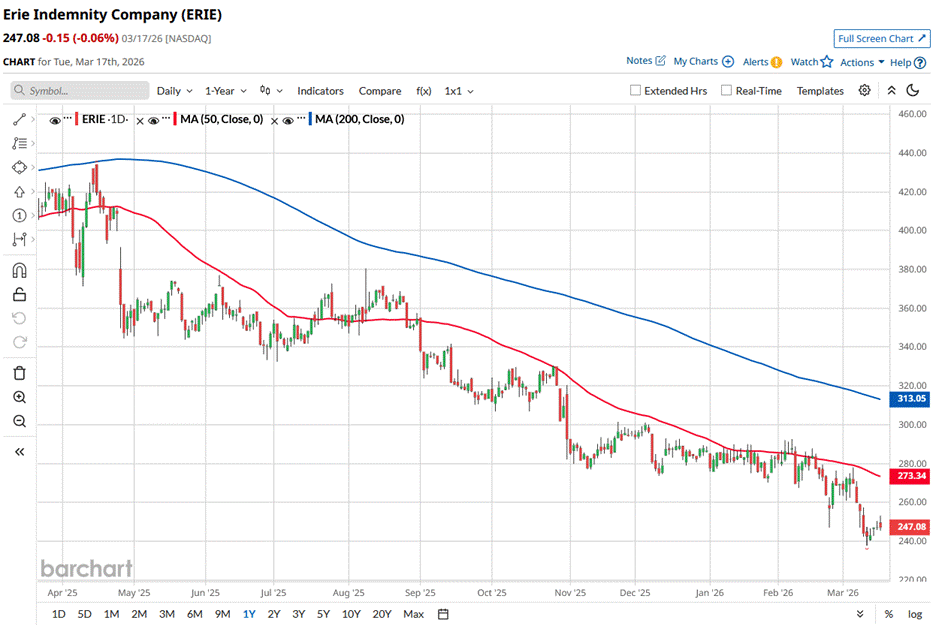This screenshot has height=626, width=936.
Task: Delete drawings with the trash icon
Action: click(x=19, y=373)
